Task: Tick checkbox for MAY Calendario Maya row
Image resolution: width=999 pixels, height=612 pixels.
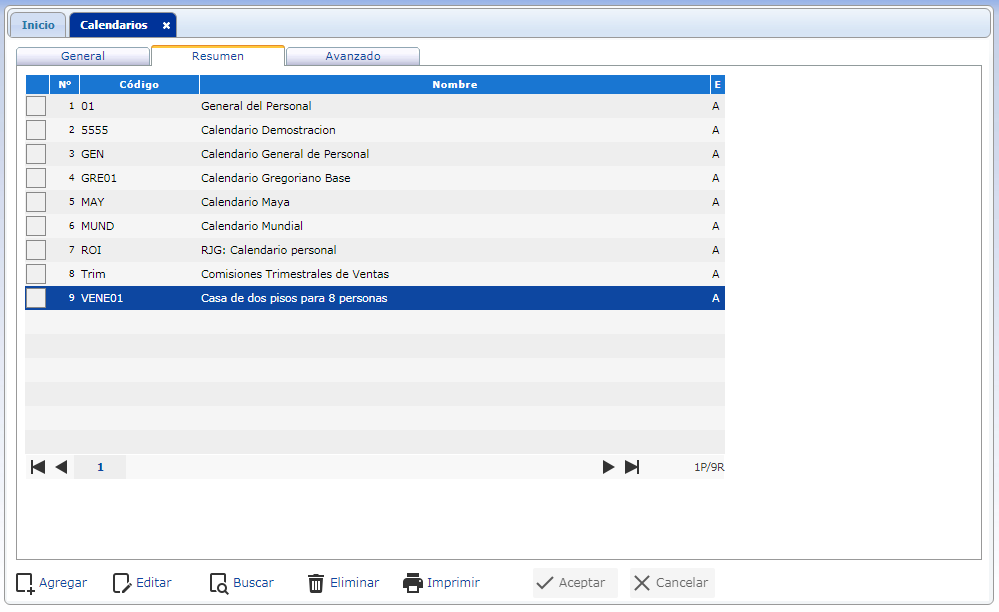Action: click(x=36, y=202)
